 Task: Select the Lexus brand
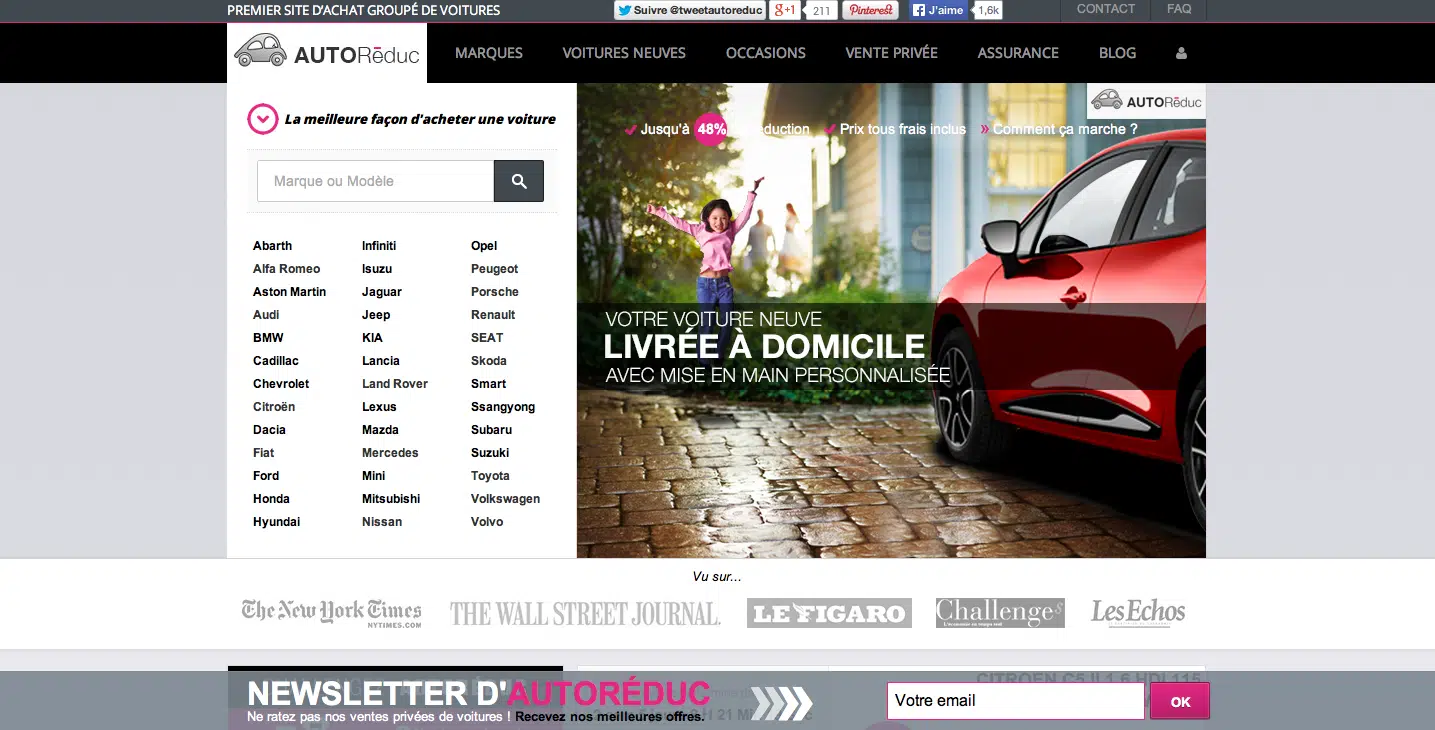(379, 407)
